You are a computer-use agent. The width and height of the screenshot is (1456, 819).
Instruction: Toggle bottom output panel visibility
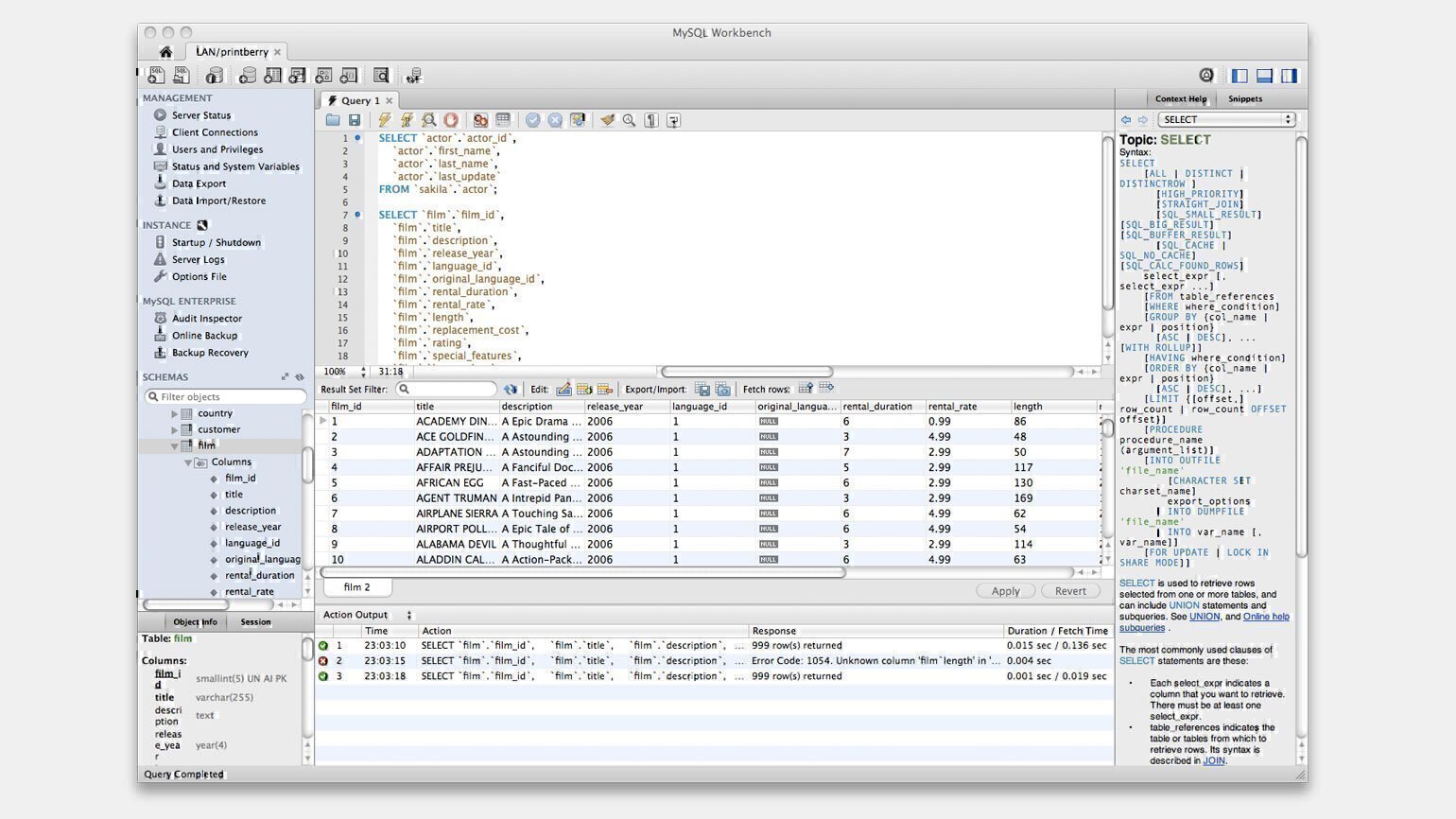1264,76
